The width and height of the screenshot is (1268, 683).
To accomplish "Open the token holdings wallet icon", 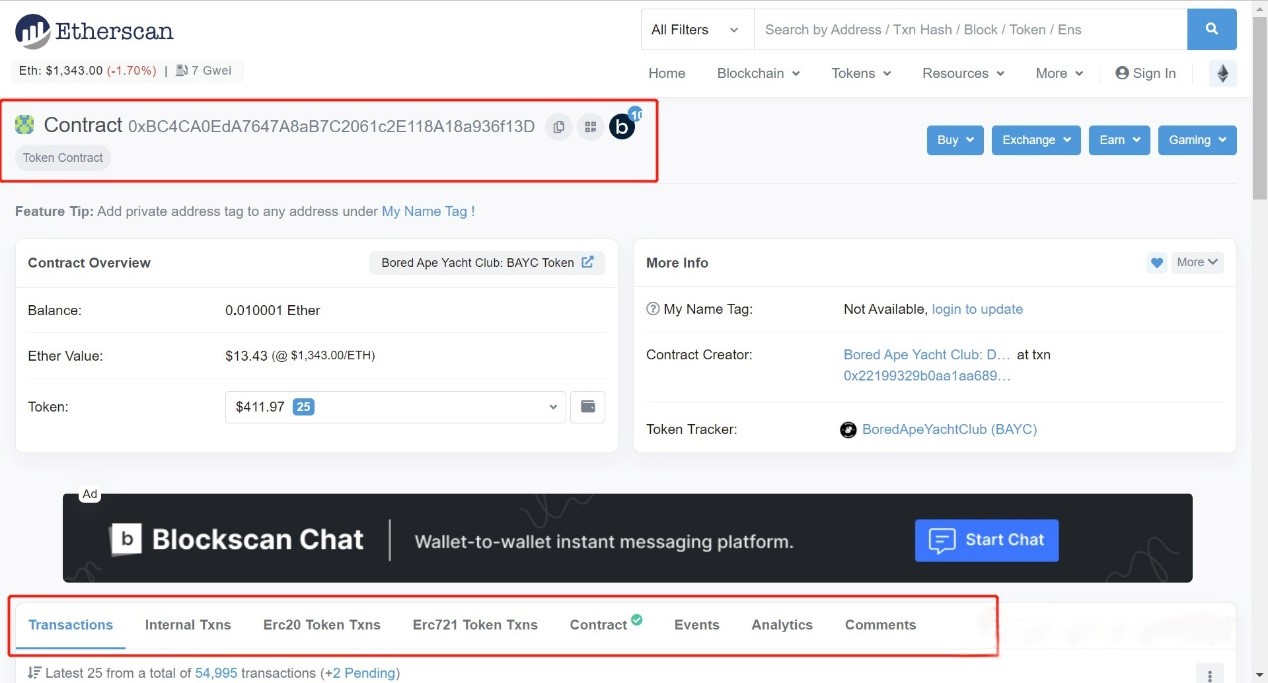I will pos(588,407).
